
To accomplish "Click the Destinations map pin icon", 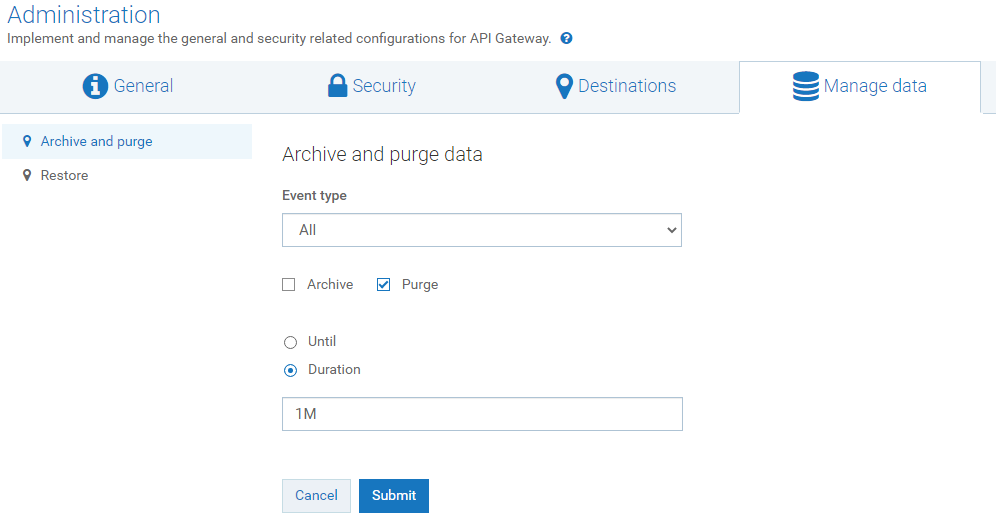I will (564, 86).
